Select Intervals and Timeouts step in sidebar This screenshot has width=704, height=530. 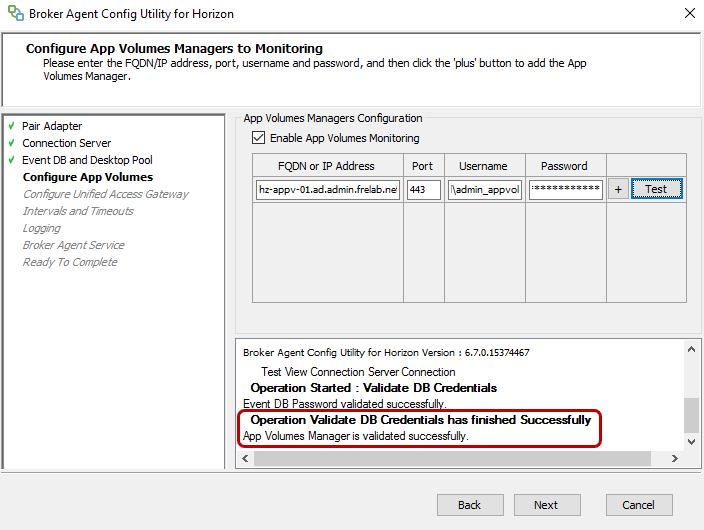pos(78,211)
